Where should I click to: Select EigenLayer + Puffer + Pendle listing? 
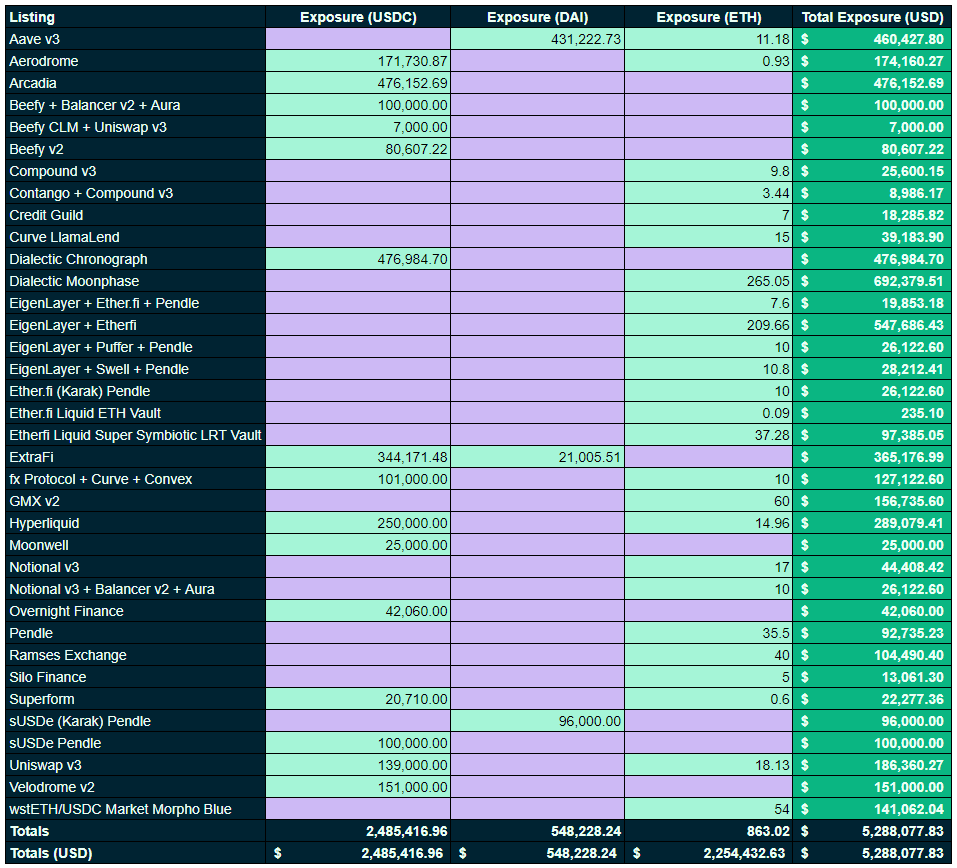(x=135, y=347)
